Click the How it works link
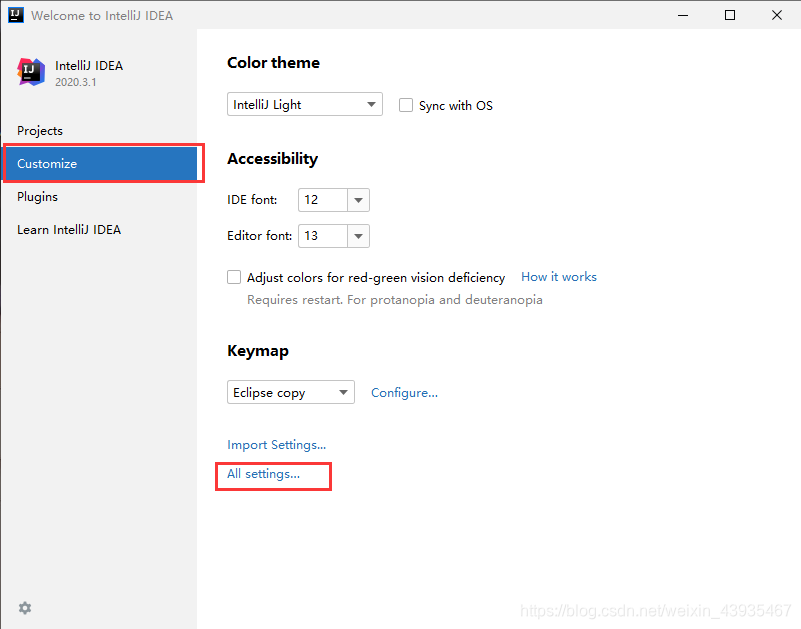The image size is (801, 629). click(559, 276)
